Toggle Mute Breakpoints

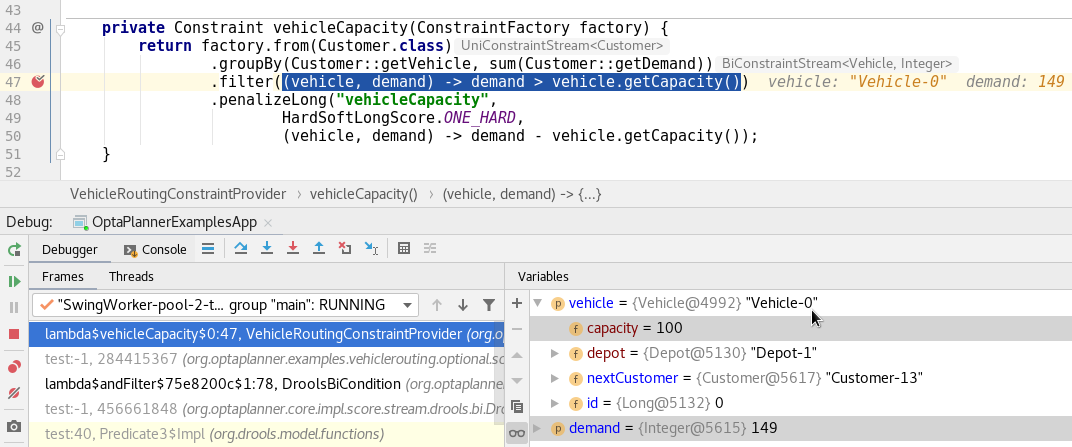14,394
